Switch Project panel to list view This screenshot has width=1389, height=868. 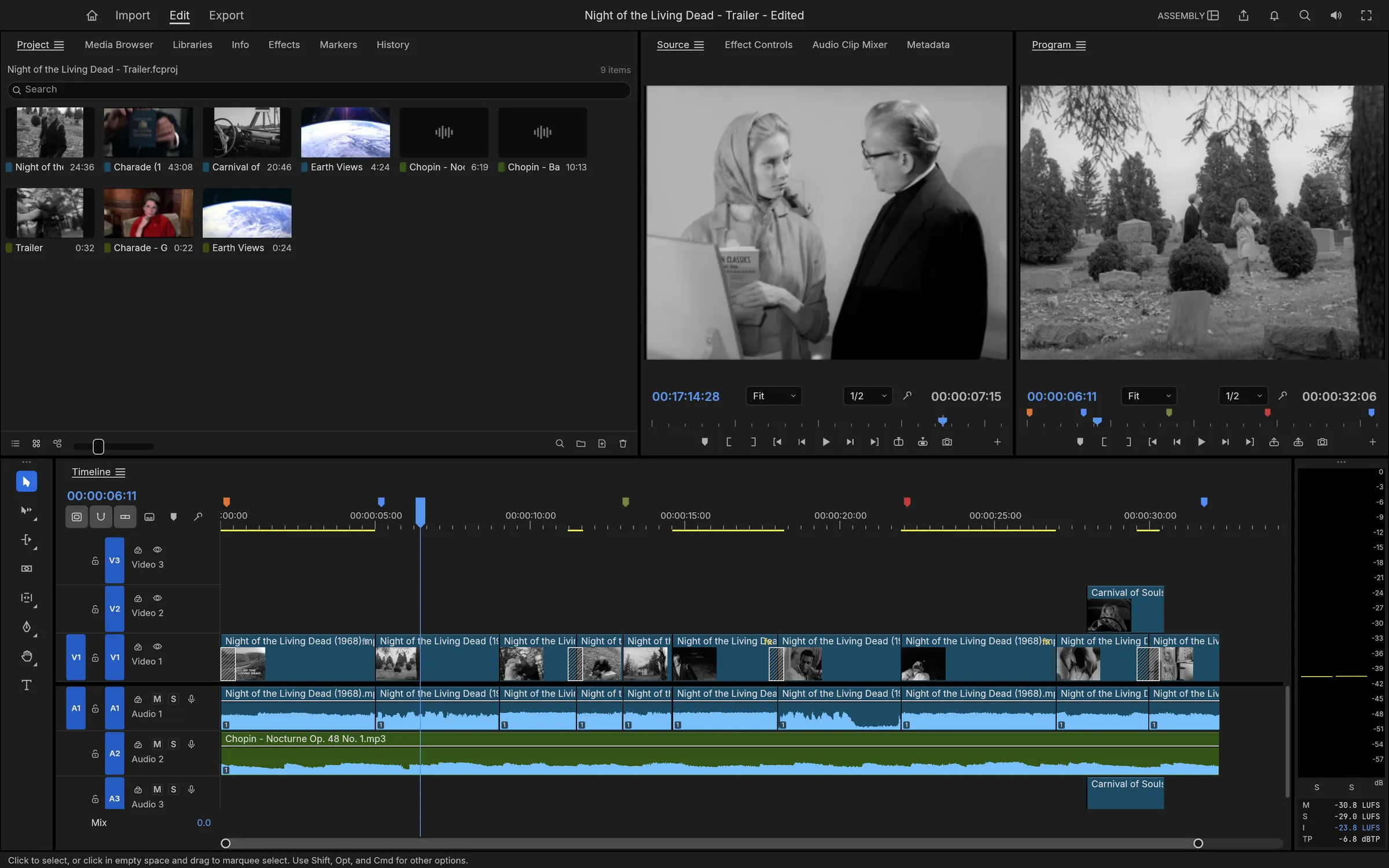tap(16, 444)
